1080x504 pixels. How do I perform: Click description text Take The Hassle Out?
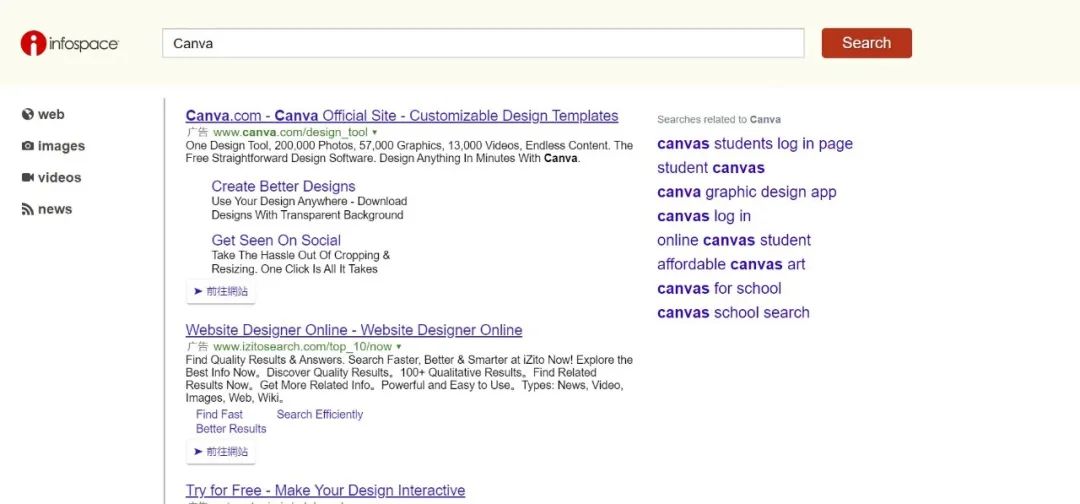[301, 262]
